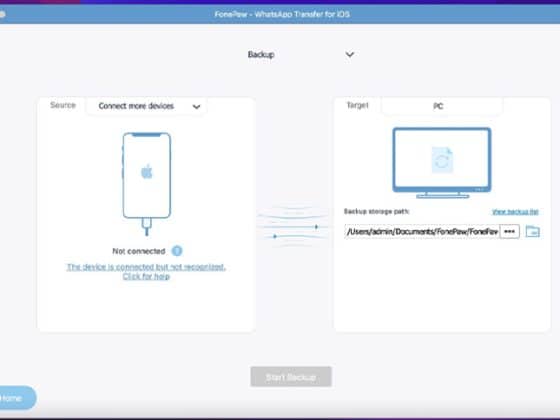
Task: Open the View backup list link
Action: (515, 212)
